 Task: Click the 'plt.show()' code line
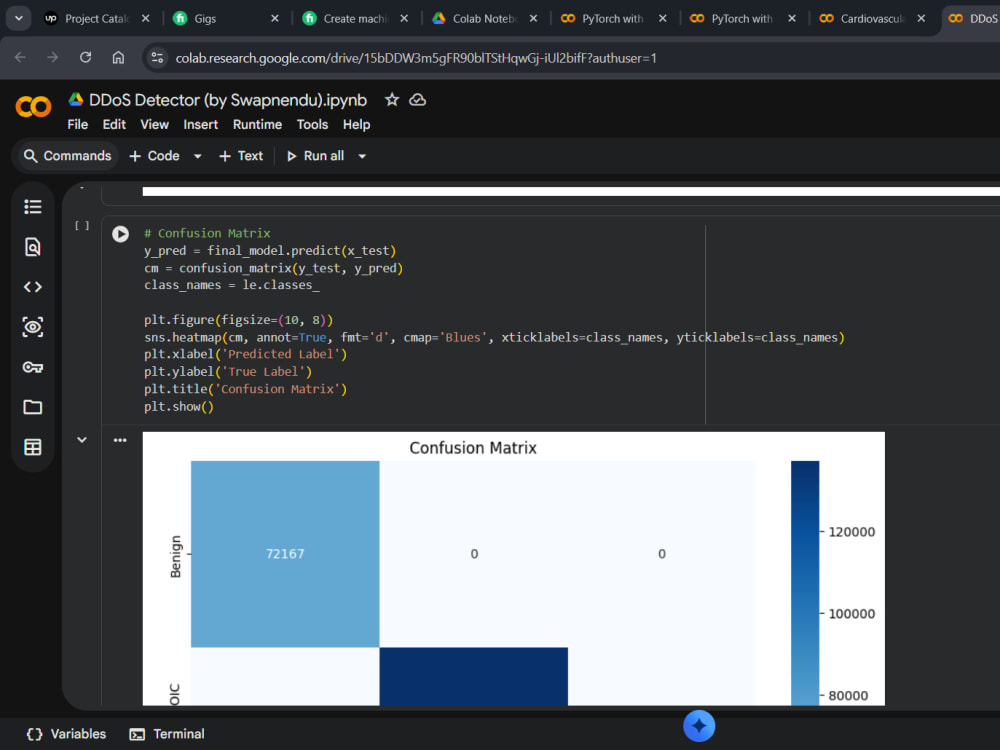pos(179,407)
